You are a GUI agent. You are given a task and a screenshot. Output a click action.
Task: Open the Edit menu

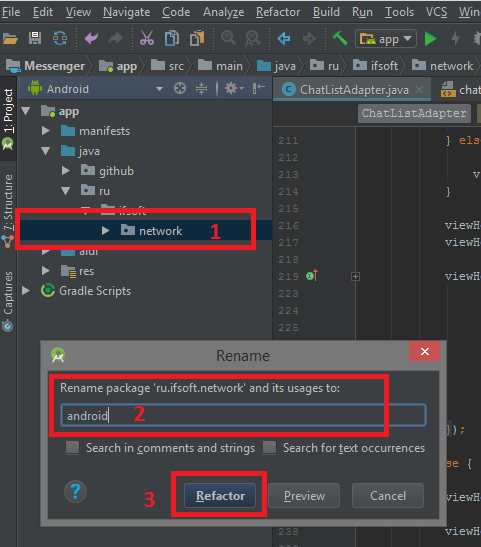(x=43, y=12)
